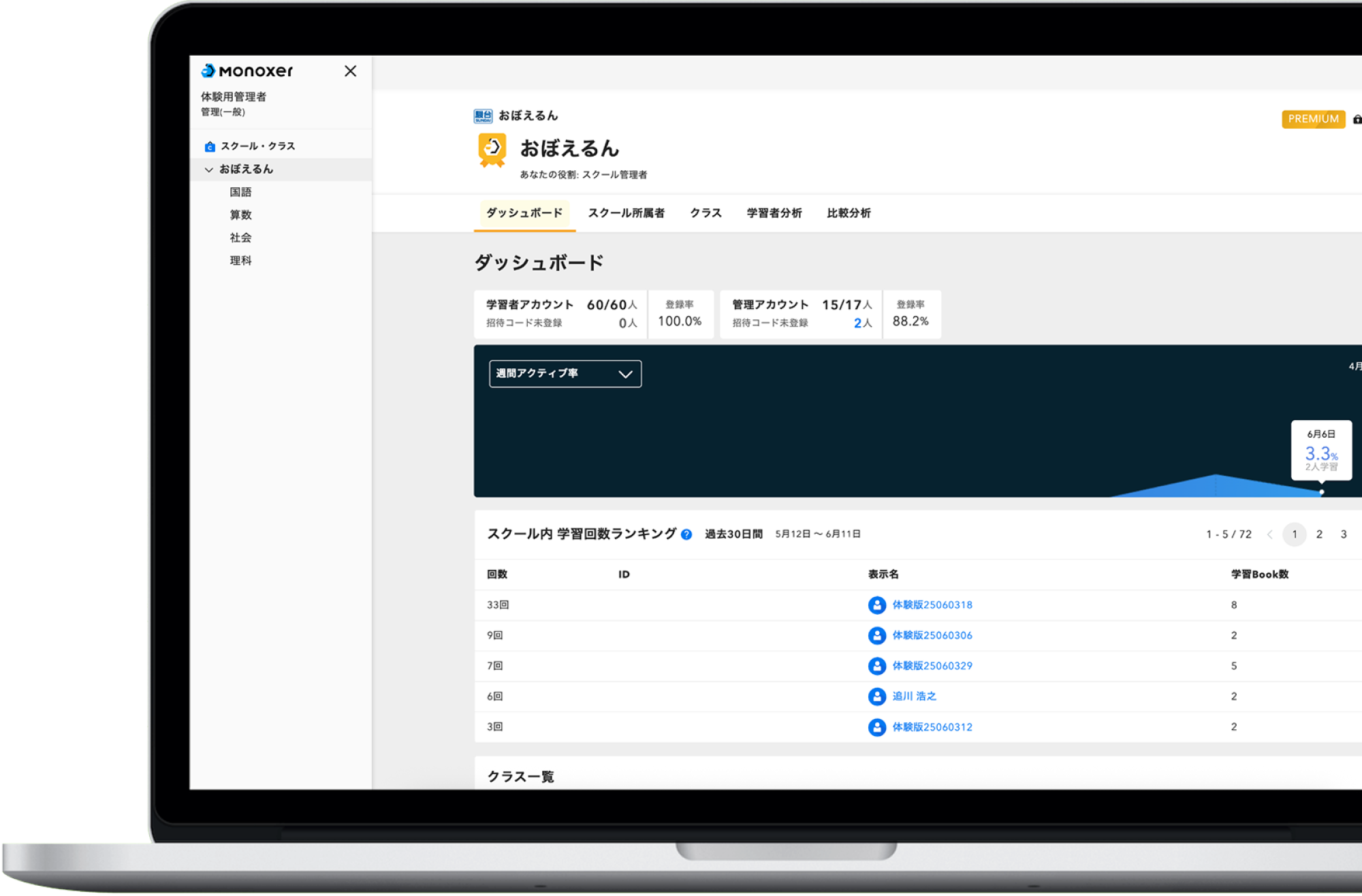
Task: Switch to the スクール所属者 tab
Action: [x=626, y=213]
